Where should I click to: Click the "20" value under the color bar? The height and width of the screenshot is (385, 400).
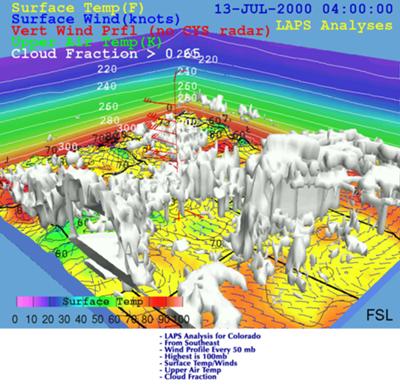pos(48,319)
